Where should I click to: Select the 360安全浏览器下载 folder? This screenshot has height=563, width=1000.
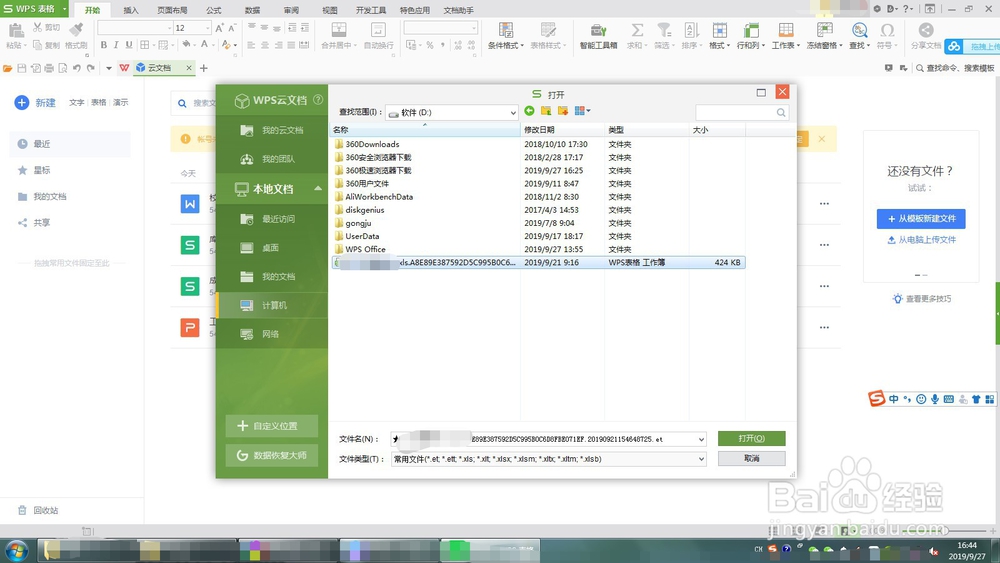coord(378,157)
